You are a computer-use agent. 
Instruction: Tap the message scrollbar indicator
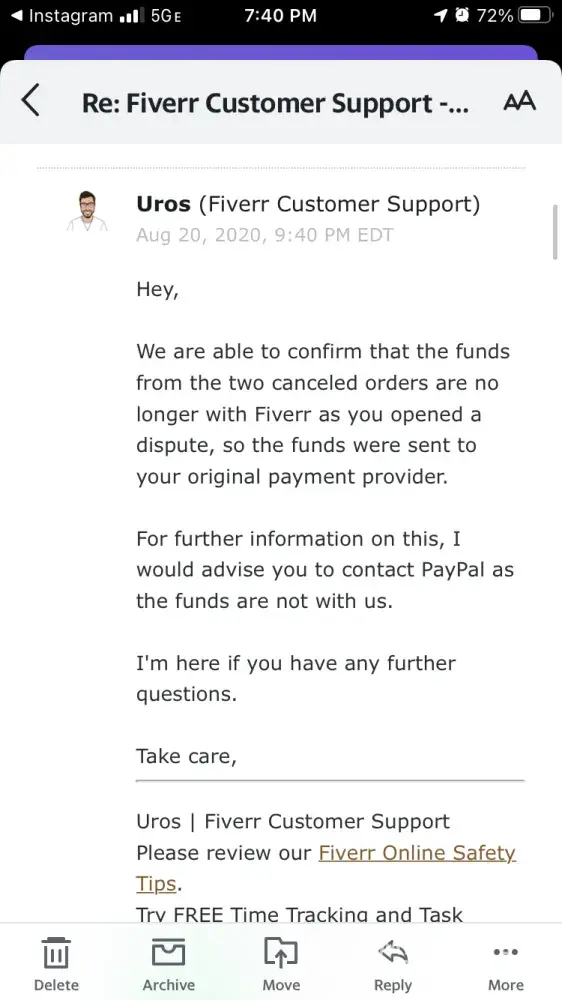tap(555, 232)
